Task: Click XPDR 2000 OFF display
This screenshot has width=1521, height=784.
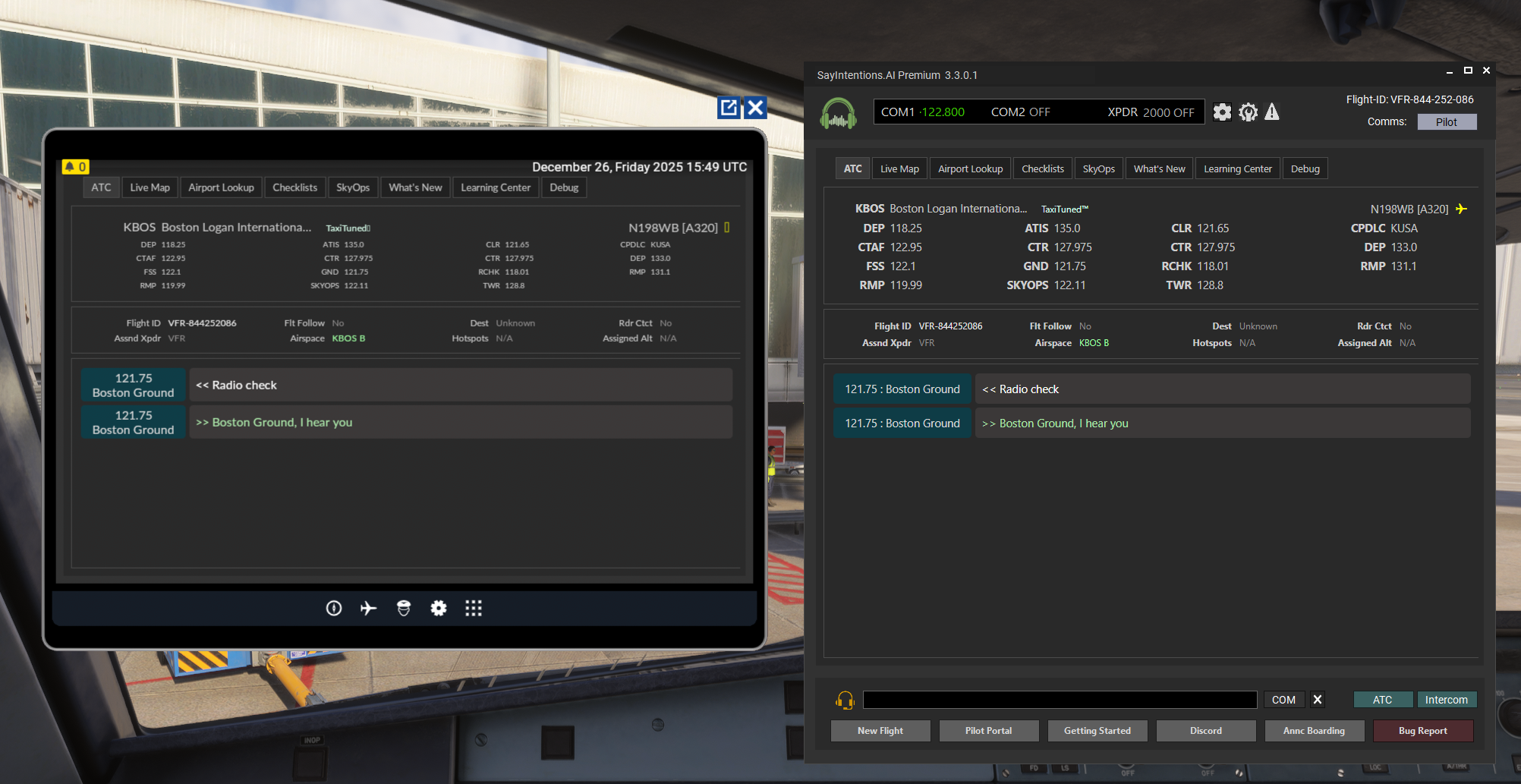Action: [x=1151, y=112]
